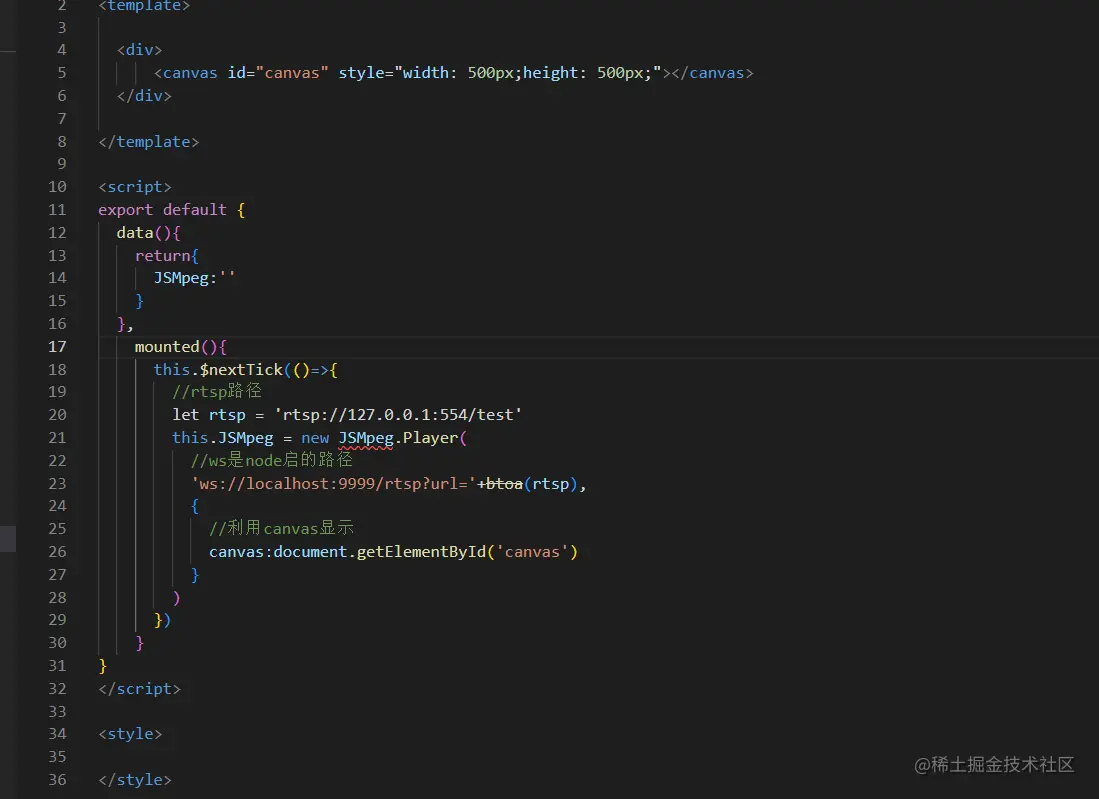Screen dimensions: 1099x799
Task: Click the opening brace on line 24
Action: pyautogui.click(x=195, y=506)
